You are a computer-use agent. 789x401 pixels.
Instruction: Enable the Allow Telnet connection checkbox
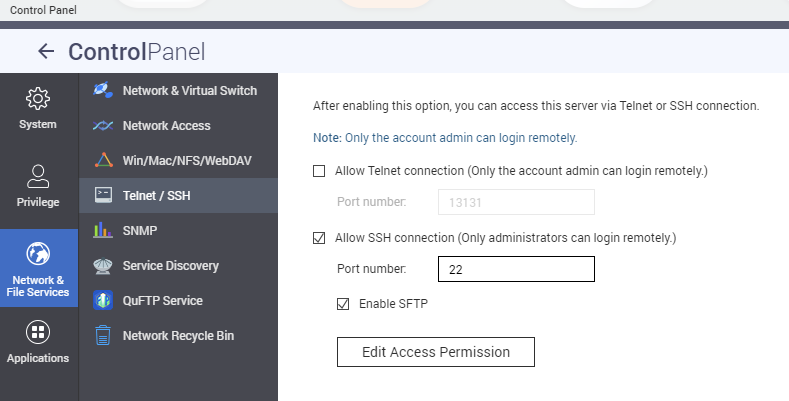tap(319, 171)
